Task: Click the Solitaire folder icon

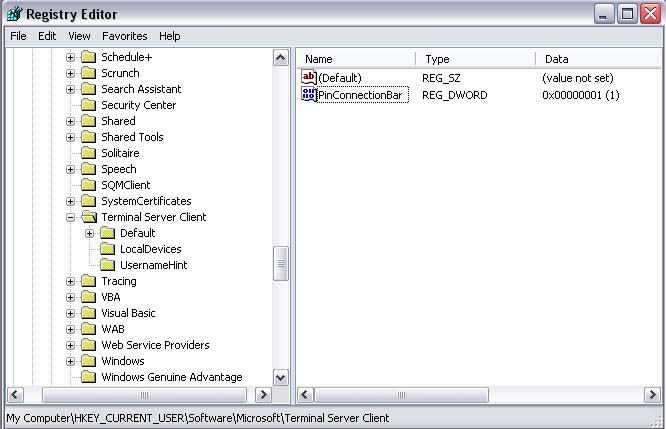Action: [88, 153]
